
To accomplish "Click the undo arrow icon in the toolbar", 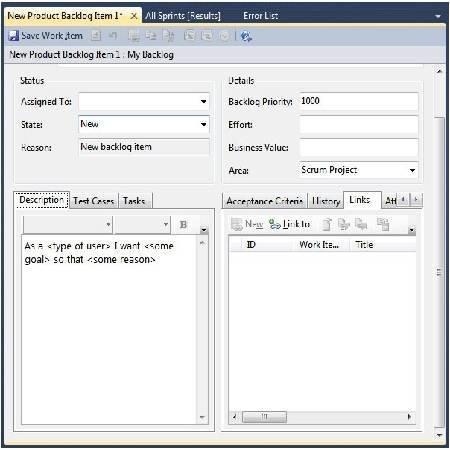I will pos(113,35).
